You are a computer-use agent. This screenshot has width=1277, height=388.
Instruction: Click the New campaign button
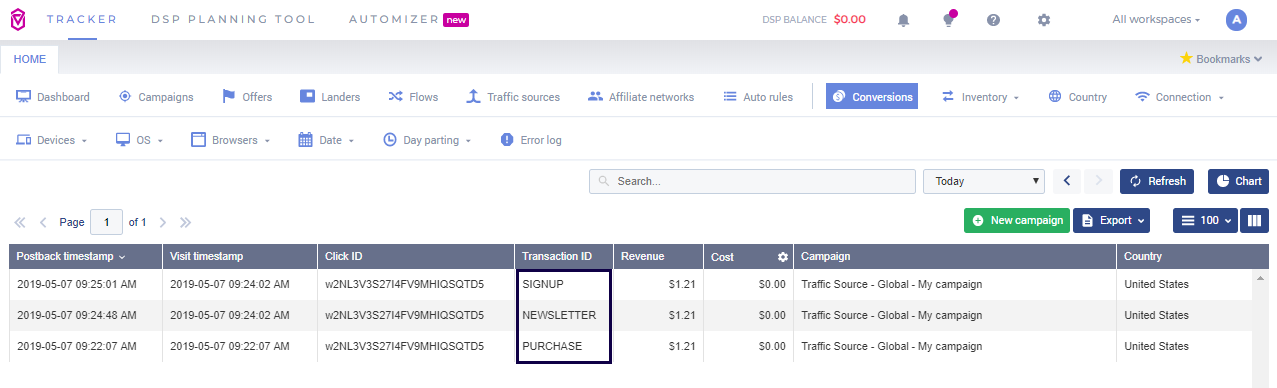pyautogui.click(x=1017, y=220)
